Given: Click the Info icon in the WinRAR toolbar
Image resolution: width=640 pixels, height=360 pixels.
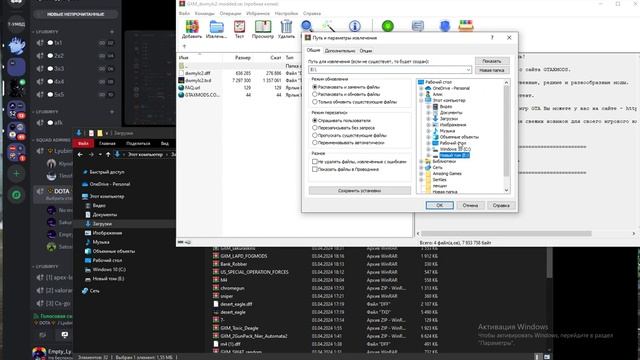Looking at the screenshot, I should pos(355,26).
